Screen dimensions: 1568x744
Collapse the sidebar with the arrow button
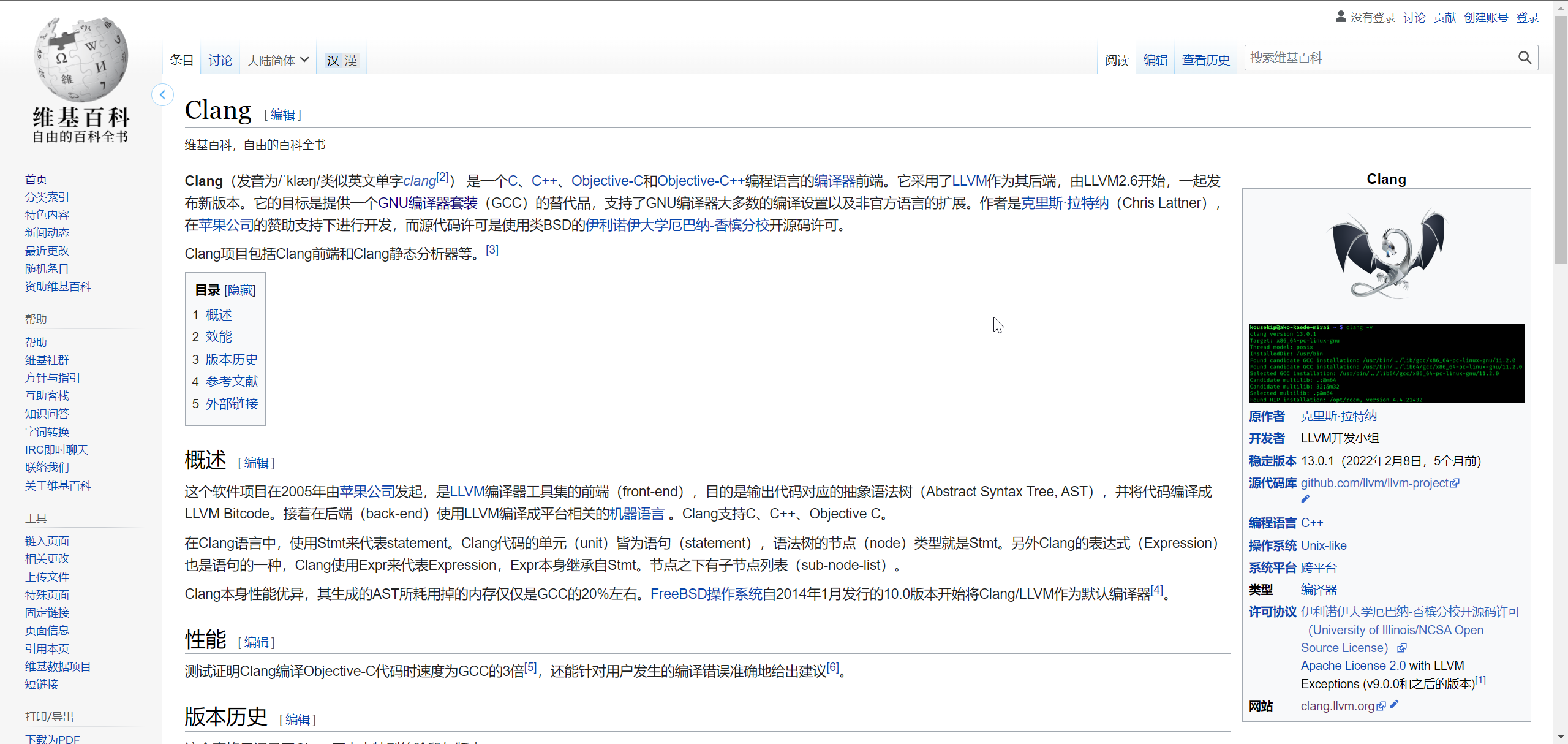(x=162, y=94)
